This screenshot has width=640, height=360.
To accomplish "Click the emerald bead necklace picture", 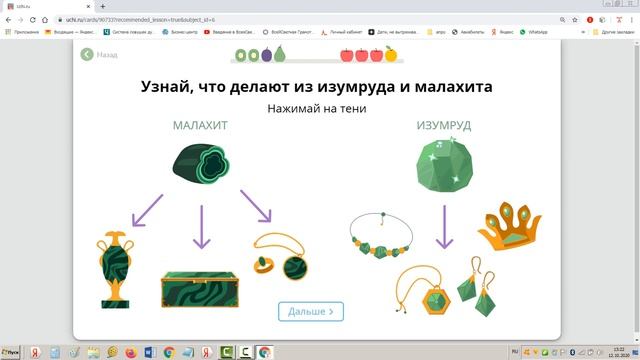I will coord(381,236).
